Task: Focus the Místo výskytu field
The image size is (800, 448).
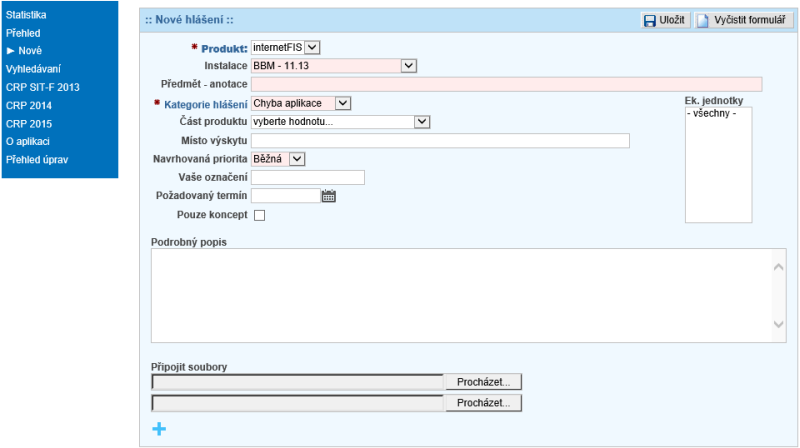Action: click(440, 141)
